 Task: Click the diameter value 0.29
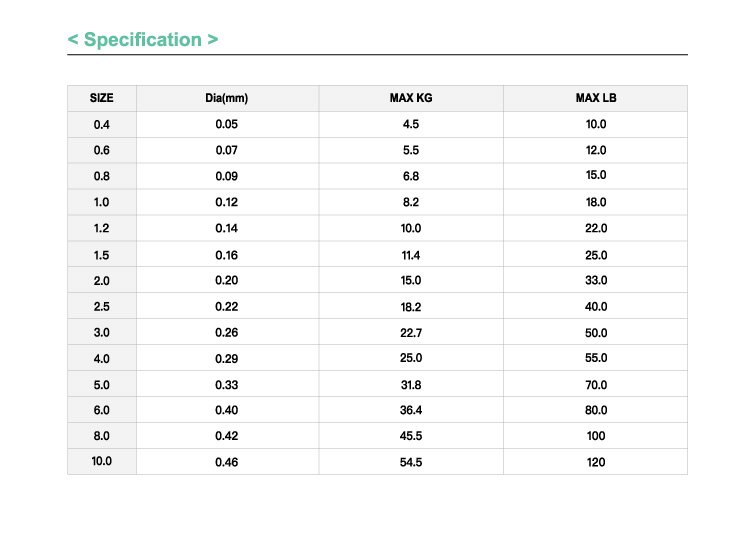coord(226,359)
